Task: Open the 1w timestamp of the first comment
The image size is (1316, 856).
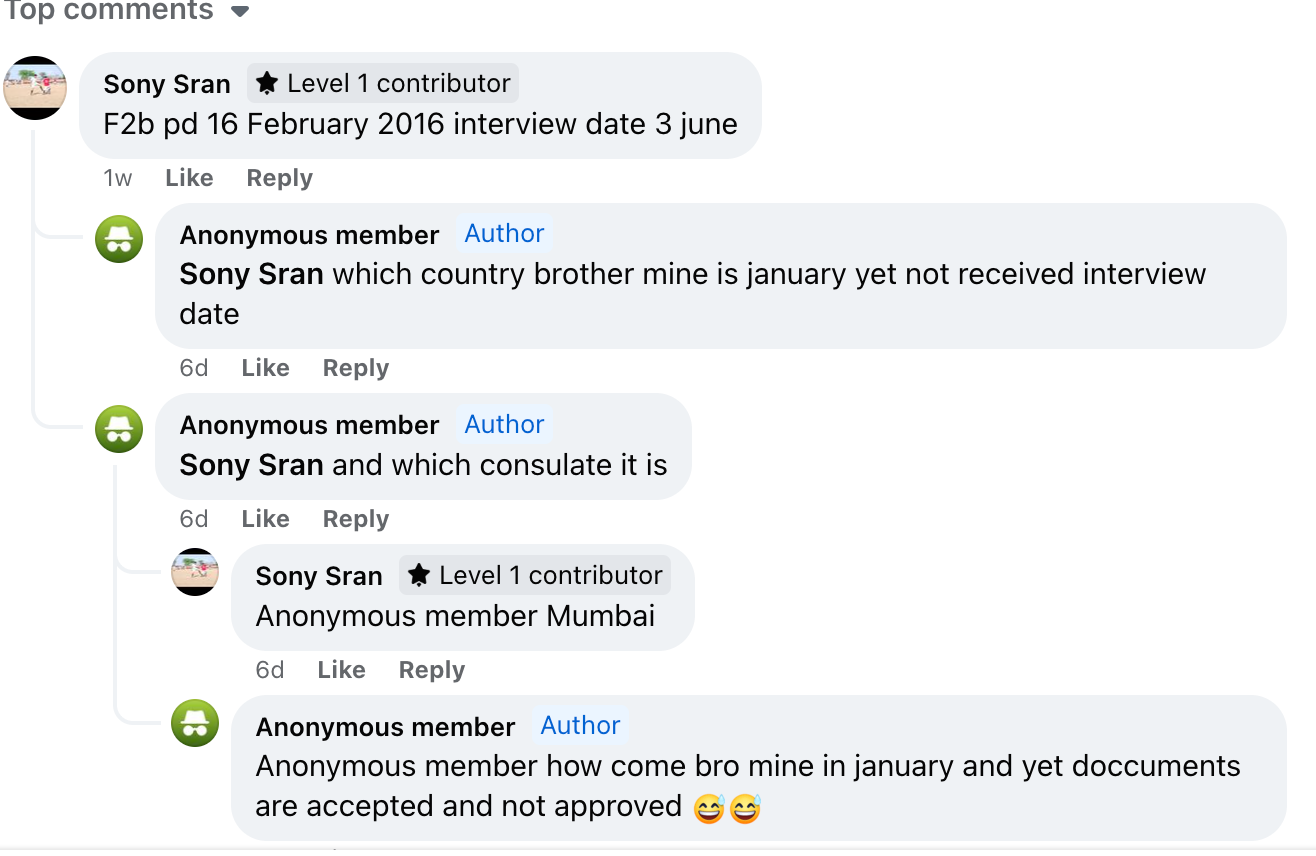Action: coord(117,178)
